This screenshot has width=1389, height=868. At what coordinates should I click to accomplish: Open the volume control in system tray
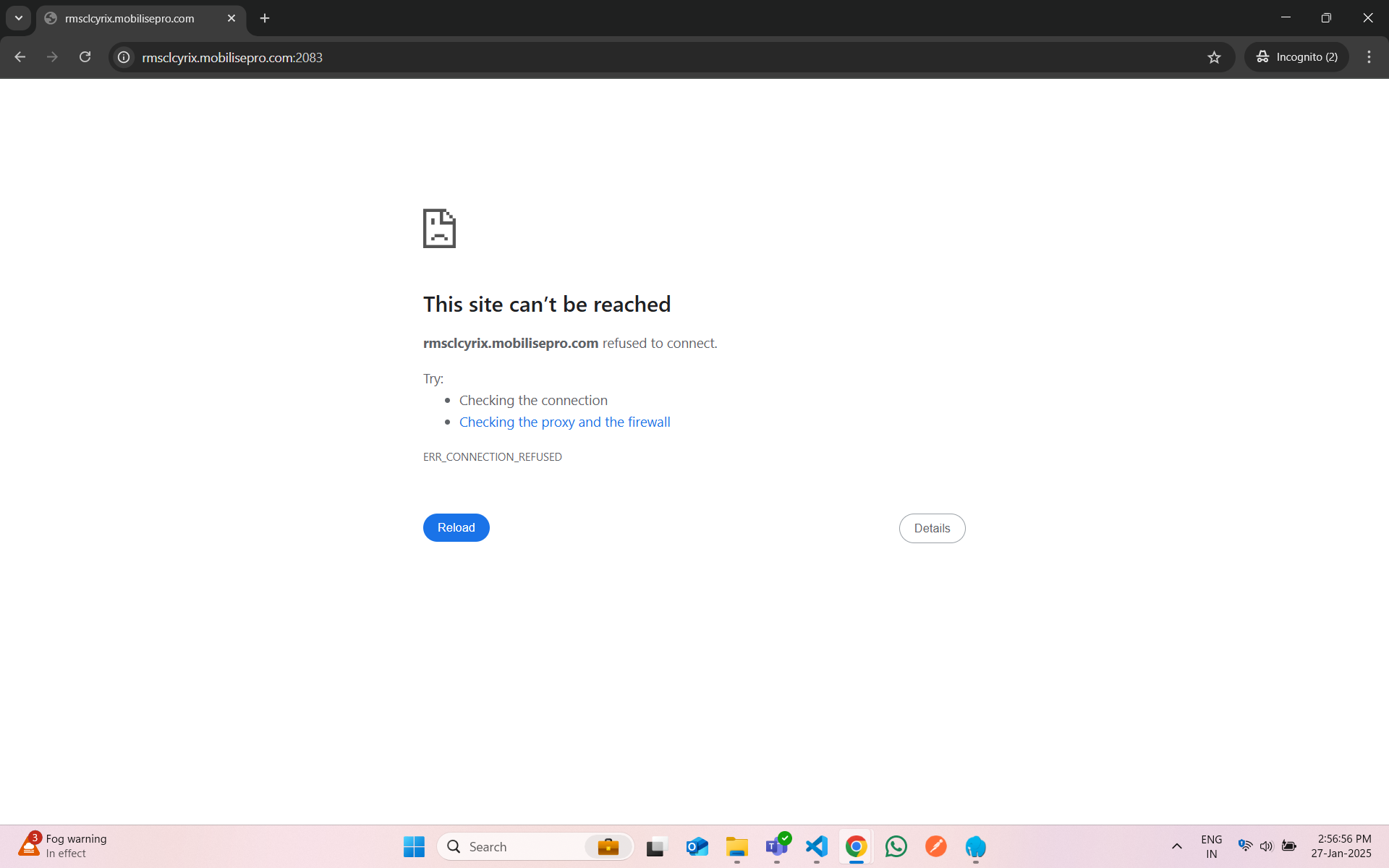coord(1266,846)
